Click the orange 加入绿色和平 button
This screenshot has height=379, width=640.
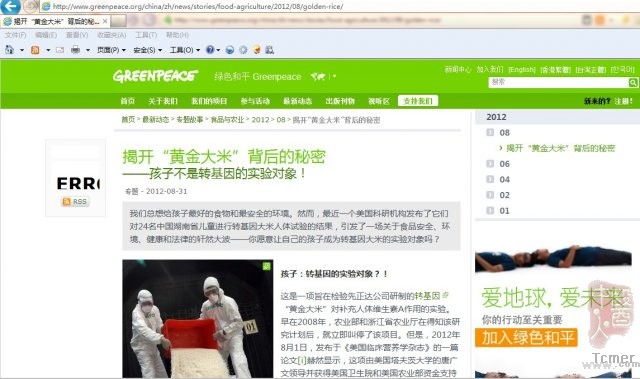pyautogui.click(x=526, y=338)
